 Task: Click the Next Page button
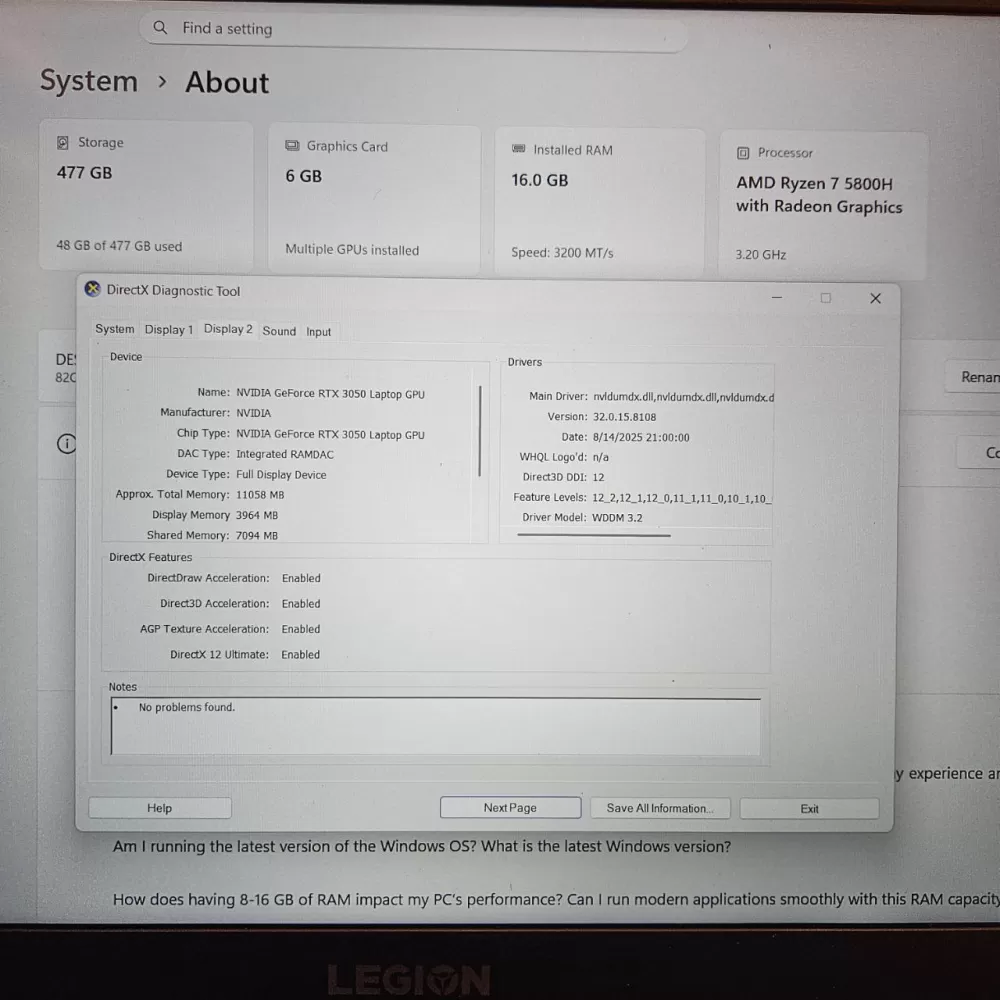click(x=510, y=807)
